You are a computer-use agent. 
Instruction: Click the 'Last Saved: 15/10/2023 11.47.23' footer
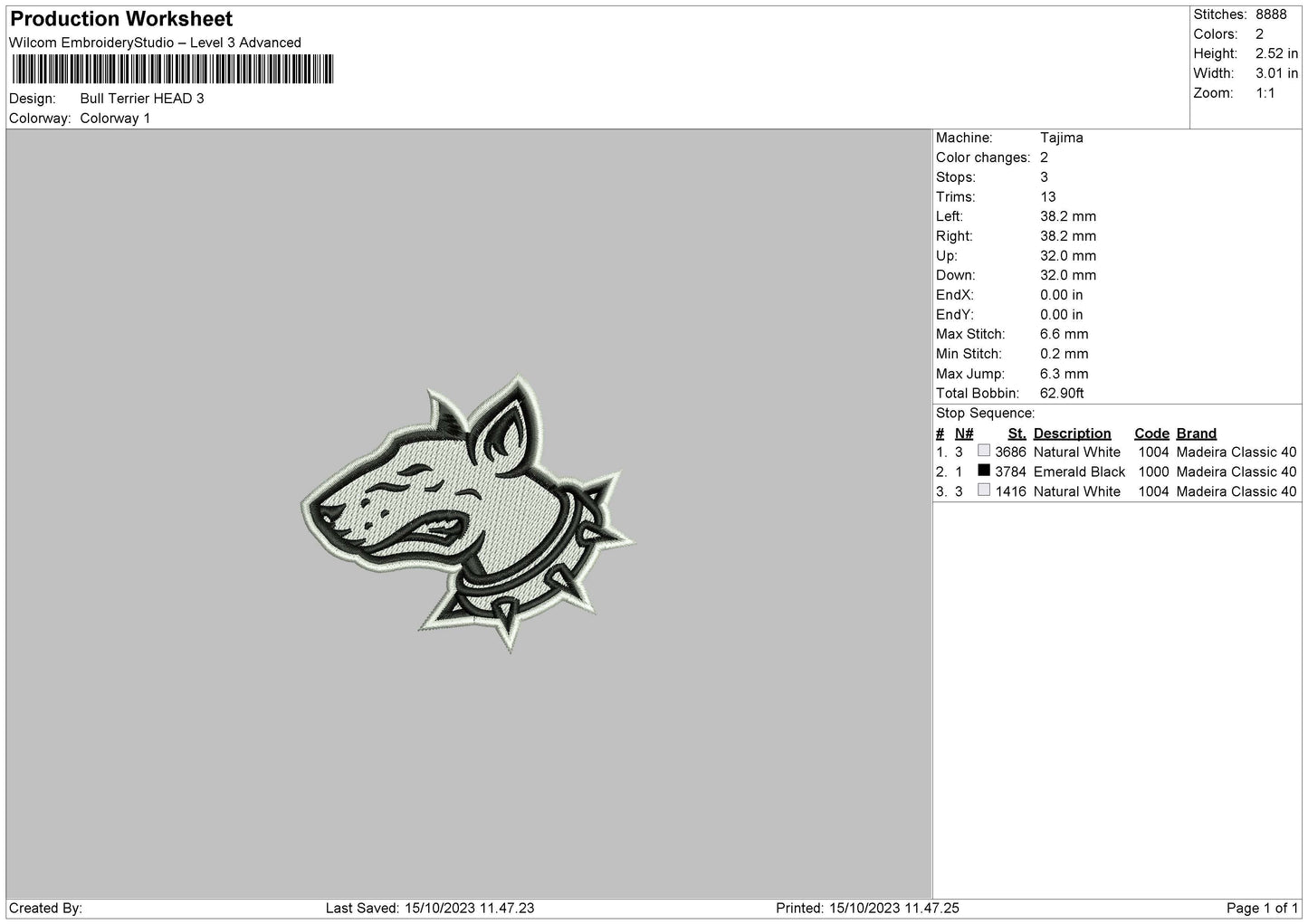click(x=430, y=909)
